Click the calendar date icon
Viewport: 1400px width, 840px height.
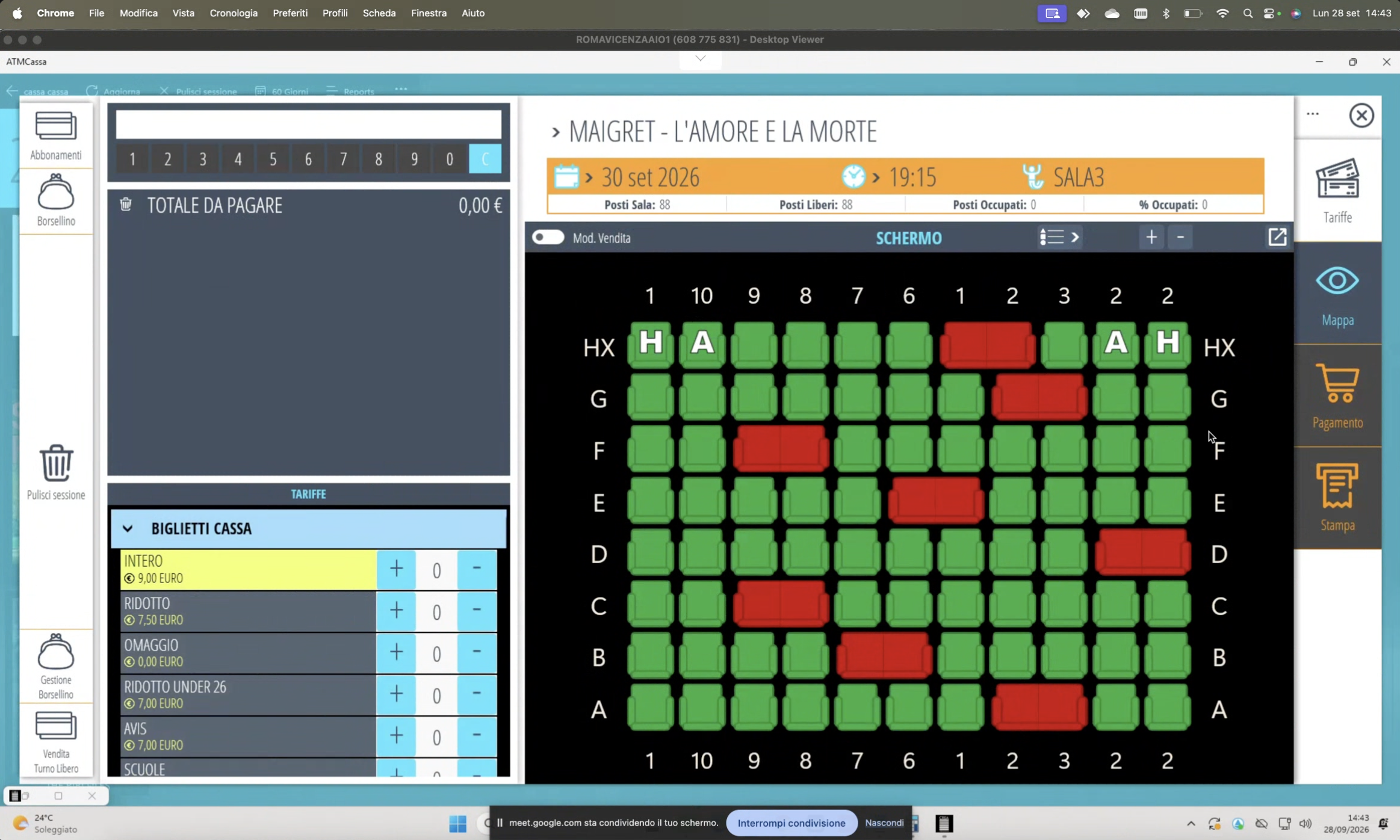click(566, 176)
